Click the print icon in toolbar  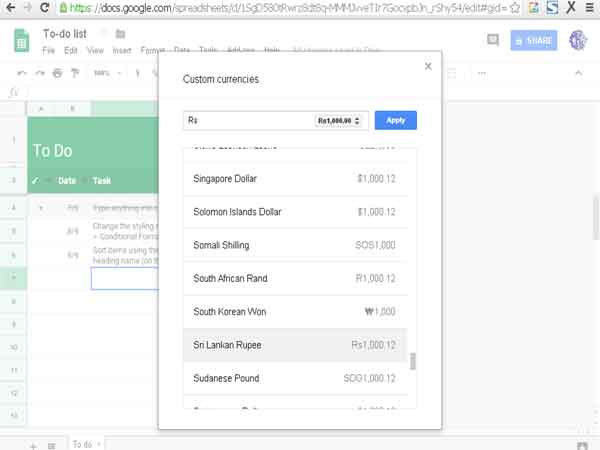57,73
